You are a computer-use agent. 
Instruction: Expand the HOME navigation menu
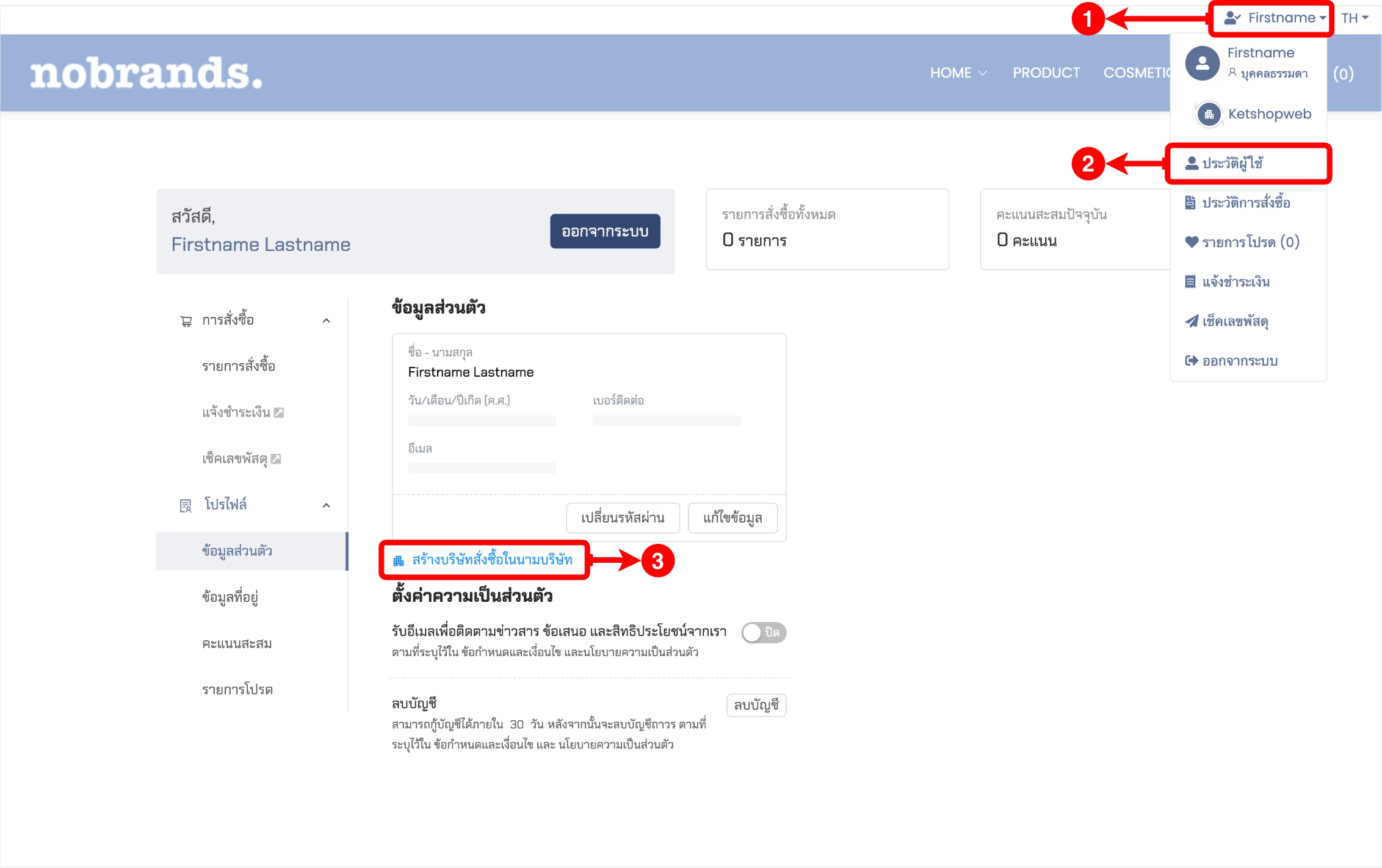click(958, 73)
